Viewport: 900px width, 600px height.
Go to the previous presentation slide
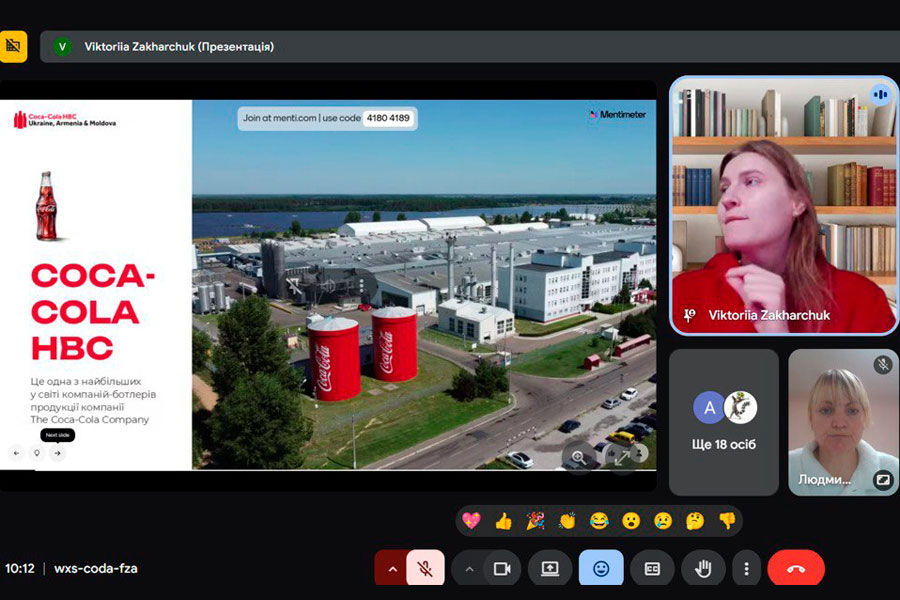(x=16, y=453)
